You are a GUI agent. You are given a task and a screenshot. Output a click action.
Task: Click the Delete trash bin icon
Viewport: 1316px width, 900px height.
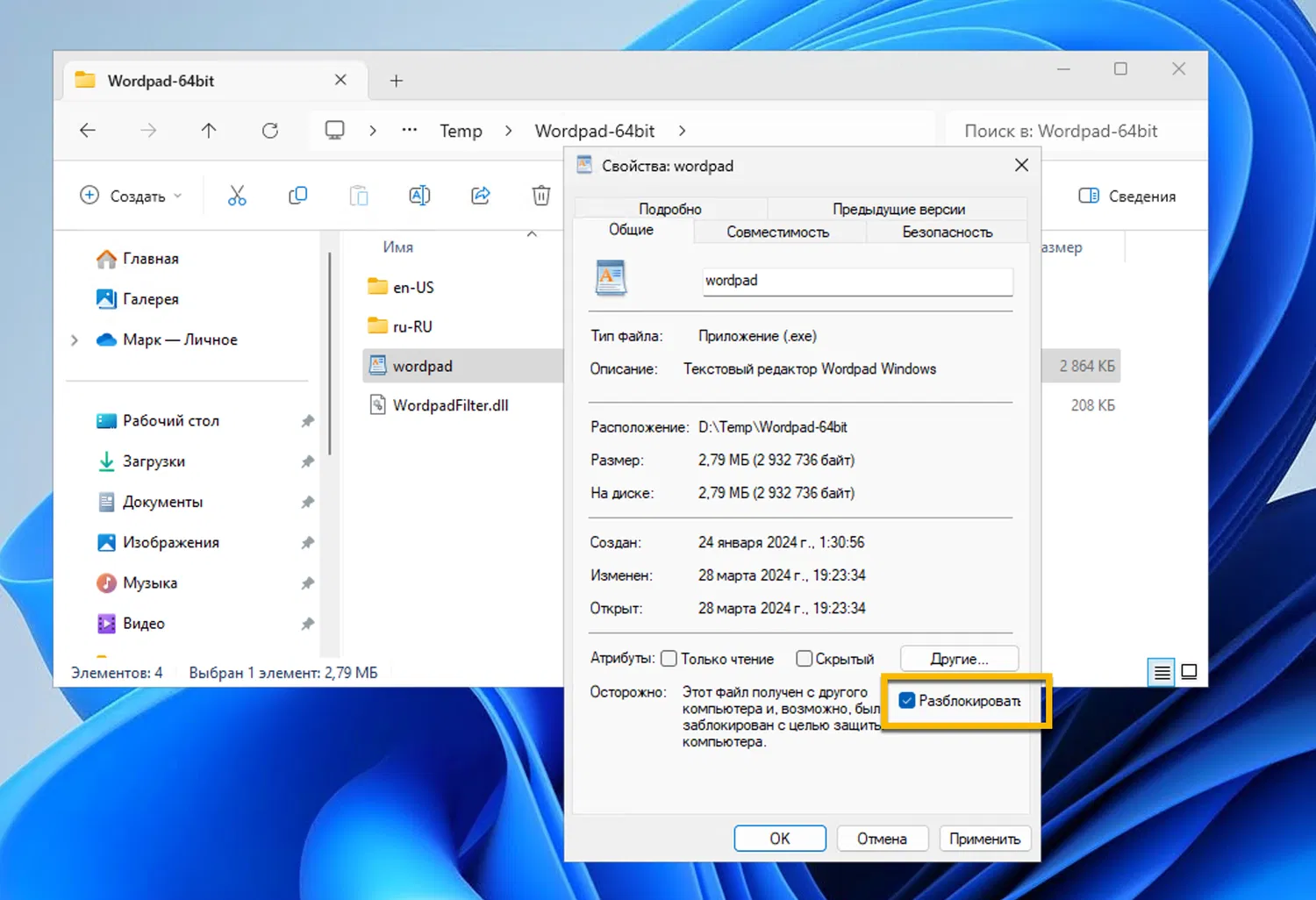point(541,196)
